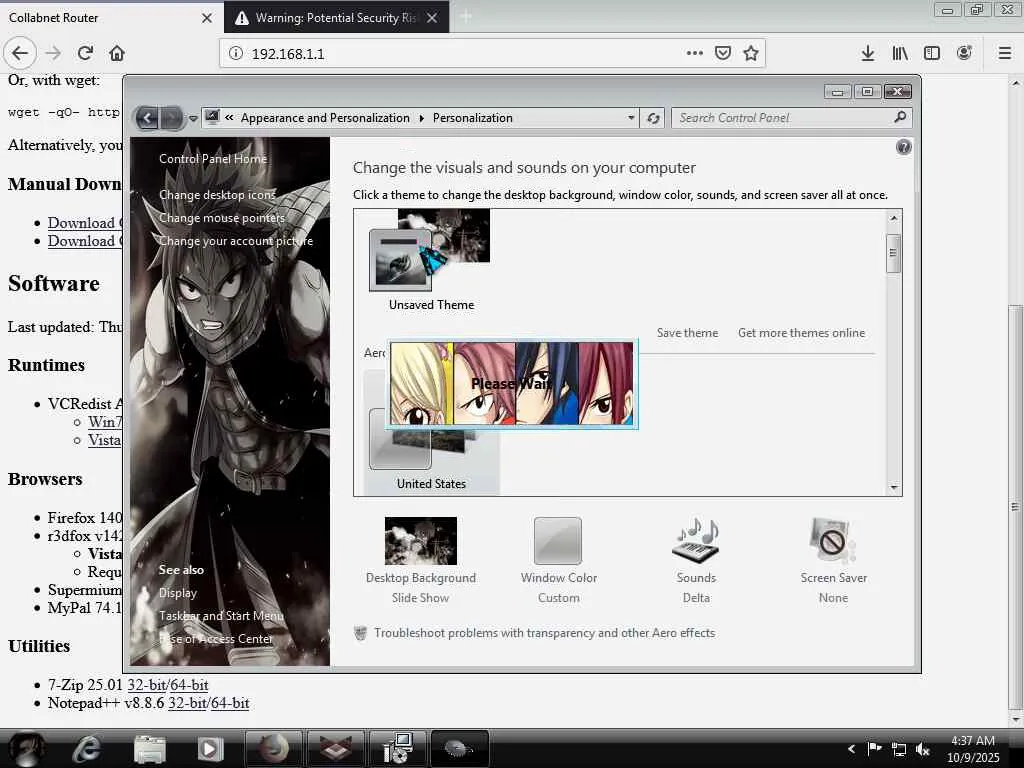The image size is (1024, 768).
Task: Click Get more themes online
Action: (x=801, y=333)
